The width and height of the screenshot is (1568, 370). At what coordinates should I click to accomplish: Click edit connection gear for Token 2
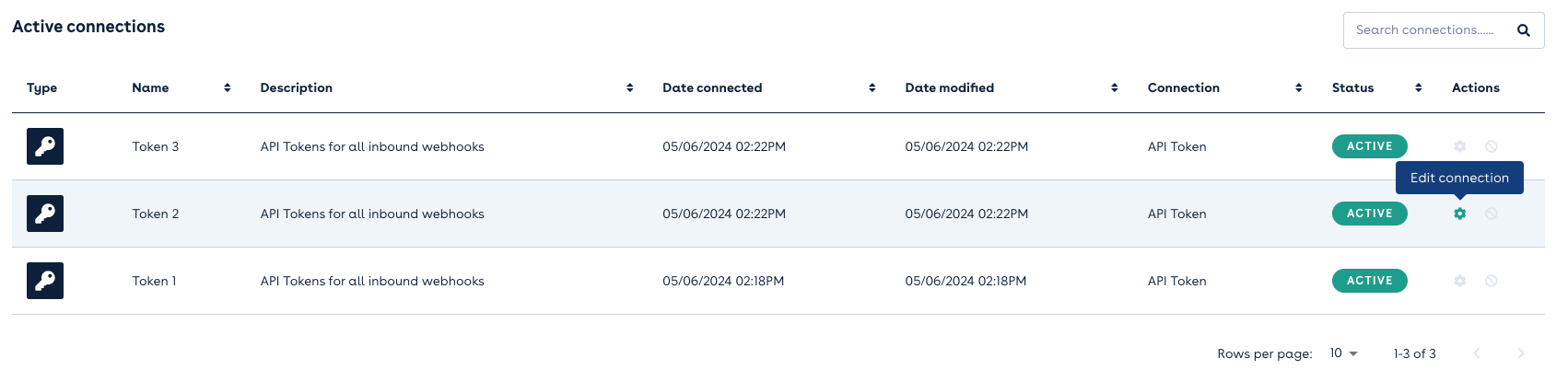click(1459, 214)
